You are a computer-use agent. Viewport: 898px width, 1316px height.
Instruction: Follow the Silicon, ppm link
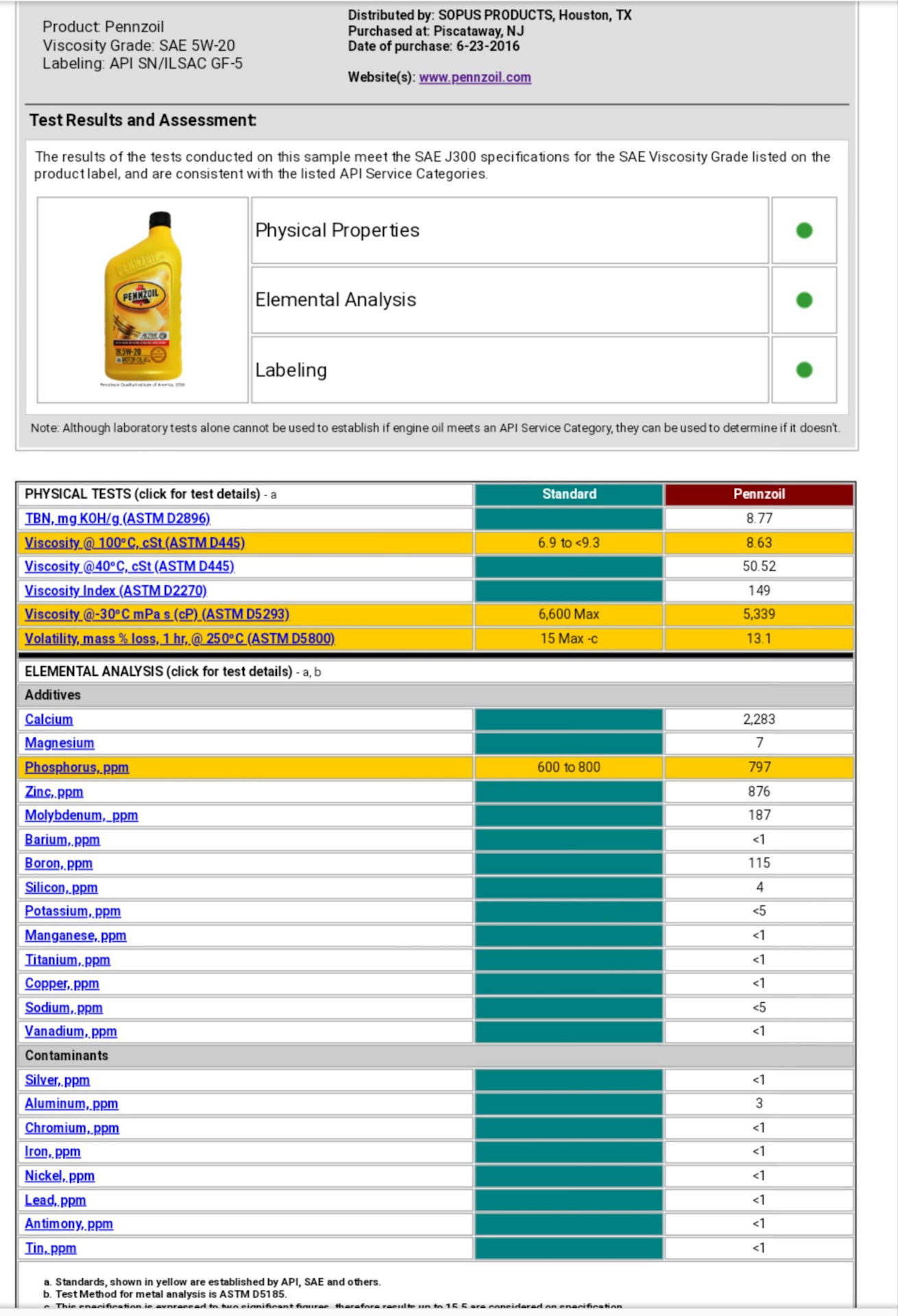coord(61,888)
